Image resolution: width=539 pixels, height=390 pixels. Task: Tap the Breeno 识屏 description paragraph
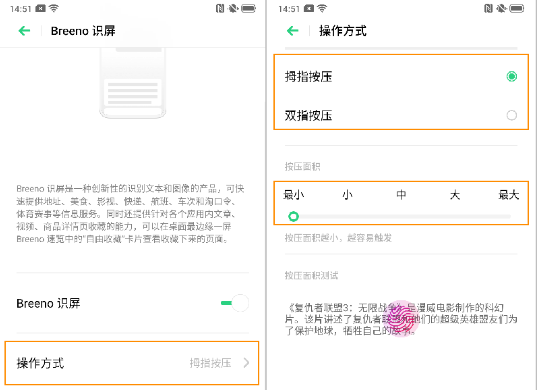[x=130, y=213]
